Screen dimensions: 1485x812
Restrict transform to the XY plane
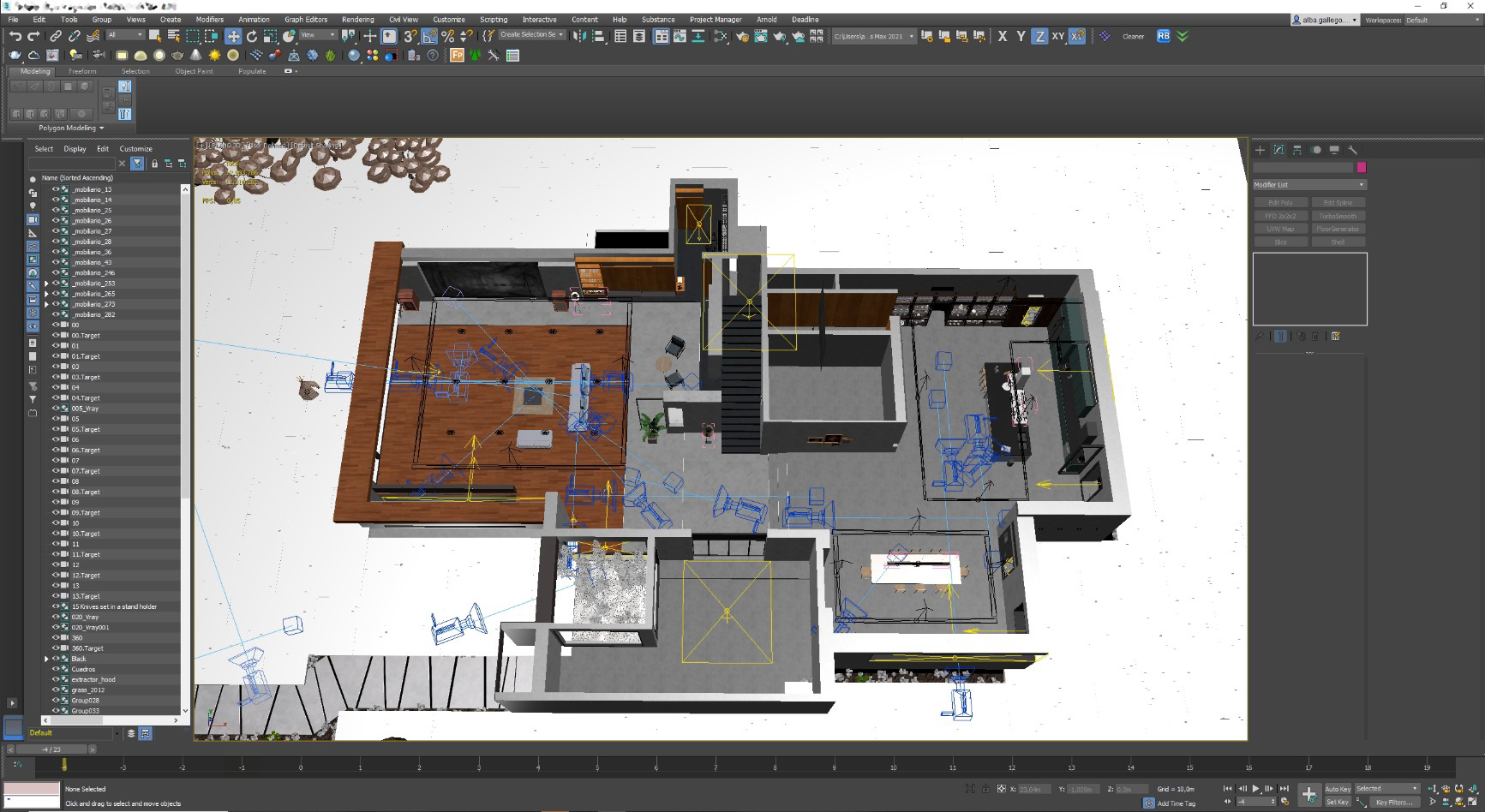1058,36
